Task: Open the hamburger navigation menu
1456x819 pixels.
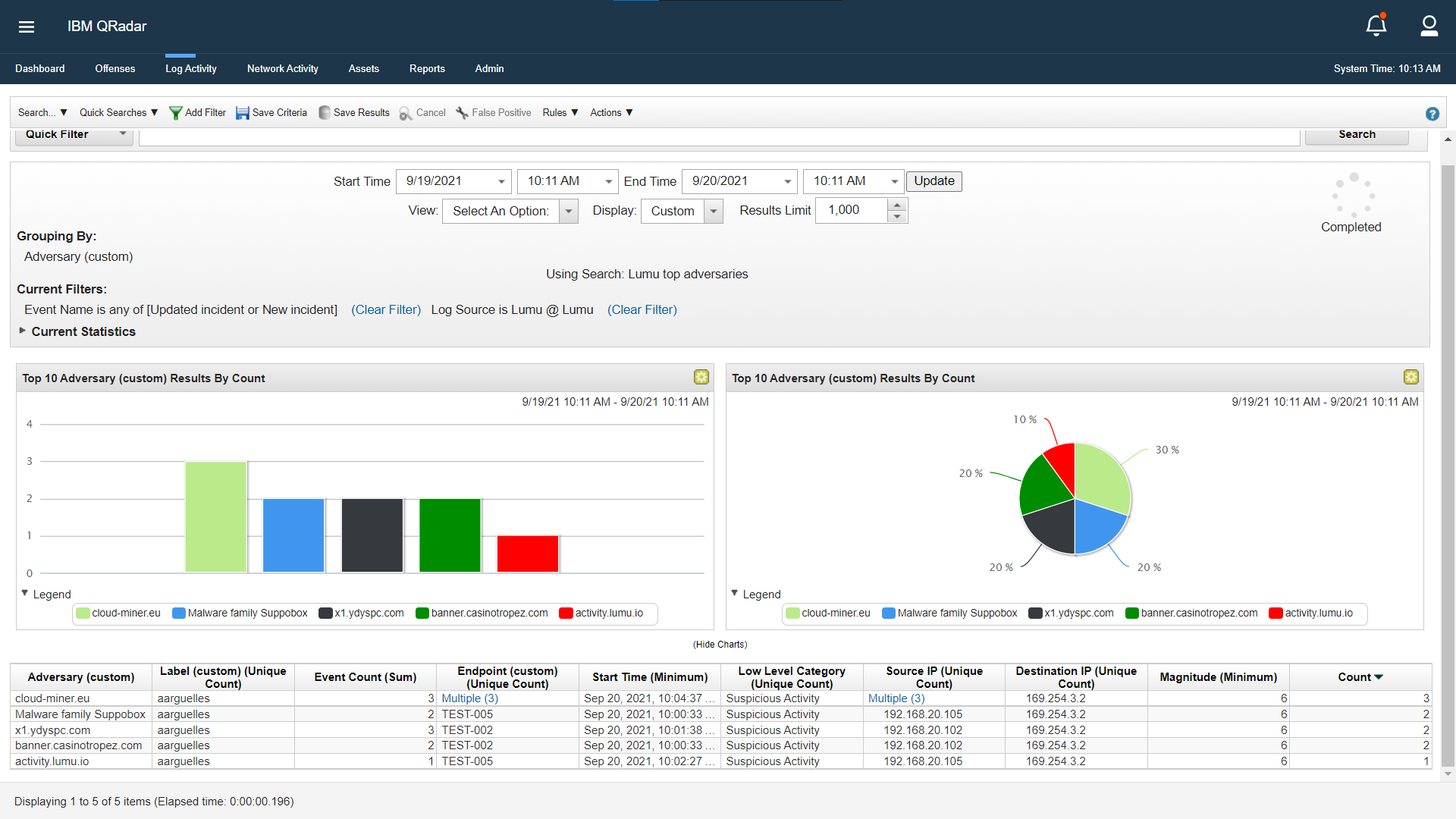Action: click(x=27, y=27)
